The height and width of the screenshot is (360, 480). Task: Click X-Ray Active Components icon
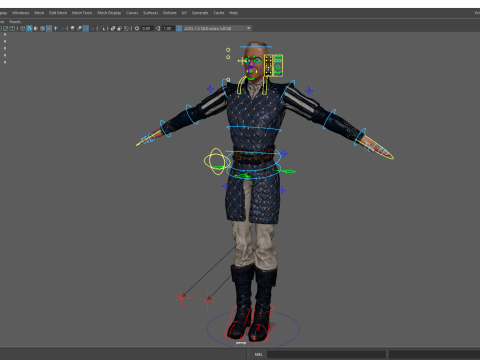point(120,28)
